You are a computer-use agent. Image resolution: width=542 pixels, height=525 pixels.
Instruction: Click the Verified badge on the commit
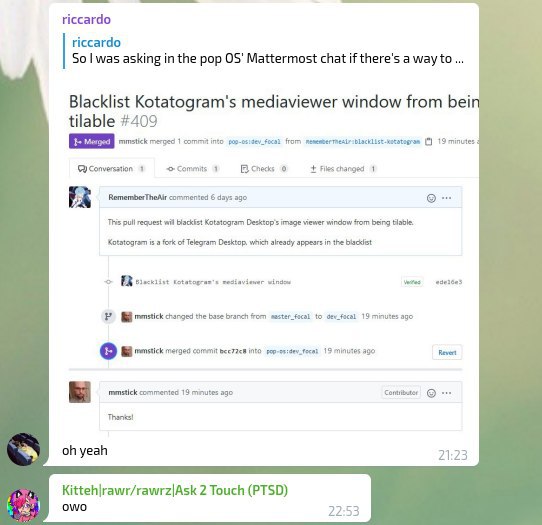[412, 282]
